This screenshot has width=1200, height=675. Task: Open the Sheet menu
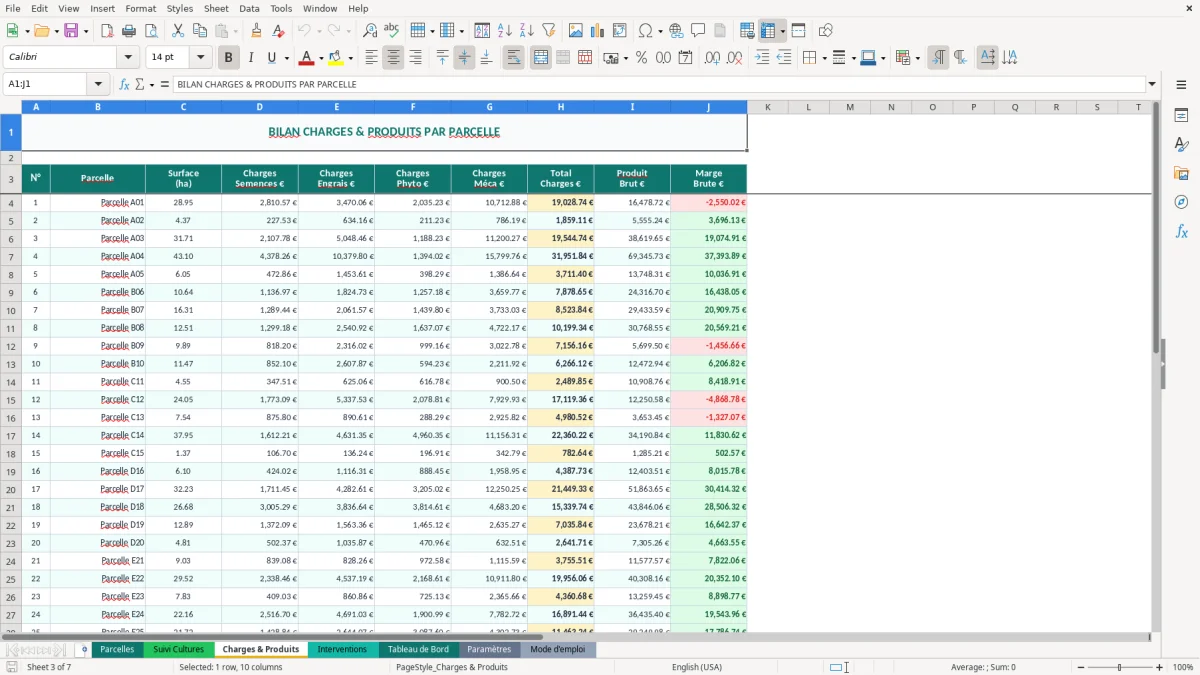click(216, 8)
